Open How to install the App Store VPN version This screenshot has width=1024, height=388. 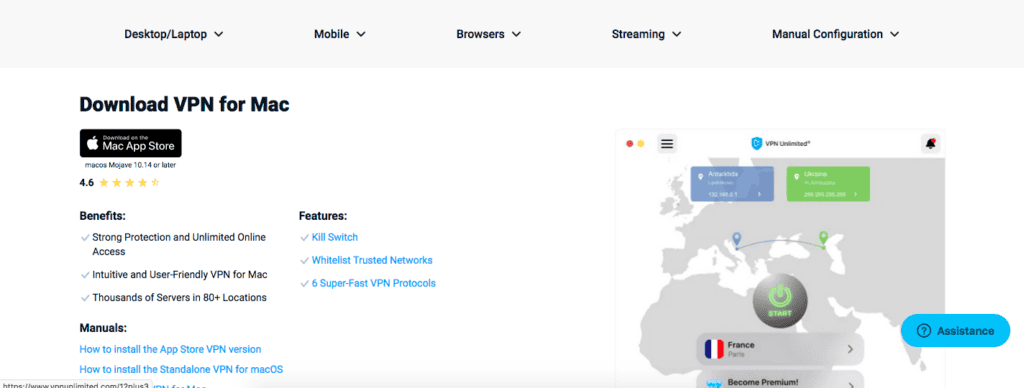pyautogui.click(x=170, y=349)
